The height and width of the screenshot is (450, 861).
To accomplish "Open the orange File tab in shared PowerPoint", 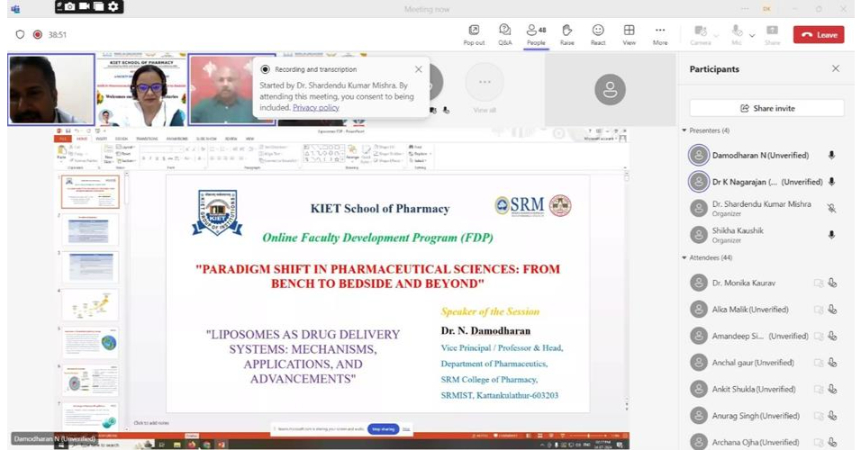I will pyautogui.click(x=63, y=139).
